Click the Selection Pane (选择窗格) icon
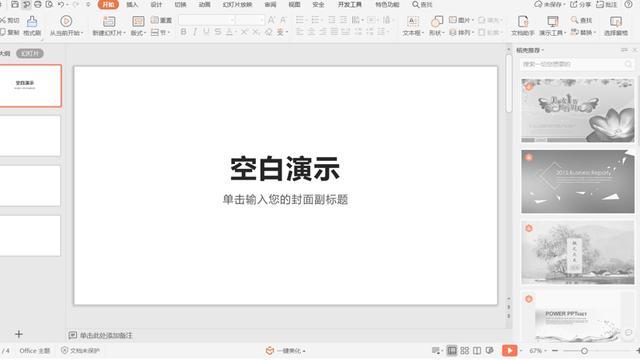Screen dimensions: 640x360 point(616,21)
